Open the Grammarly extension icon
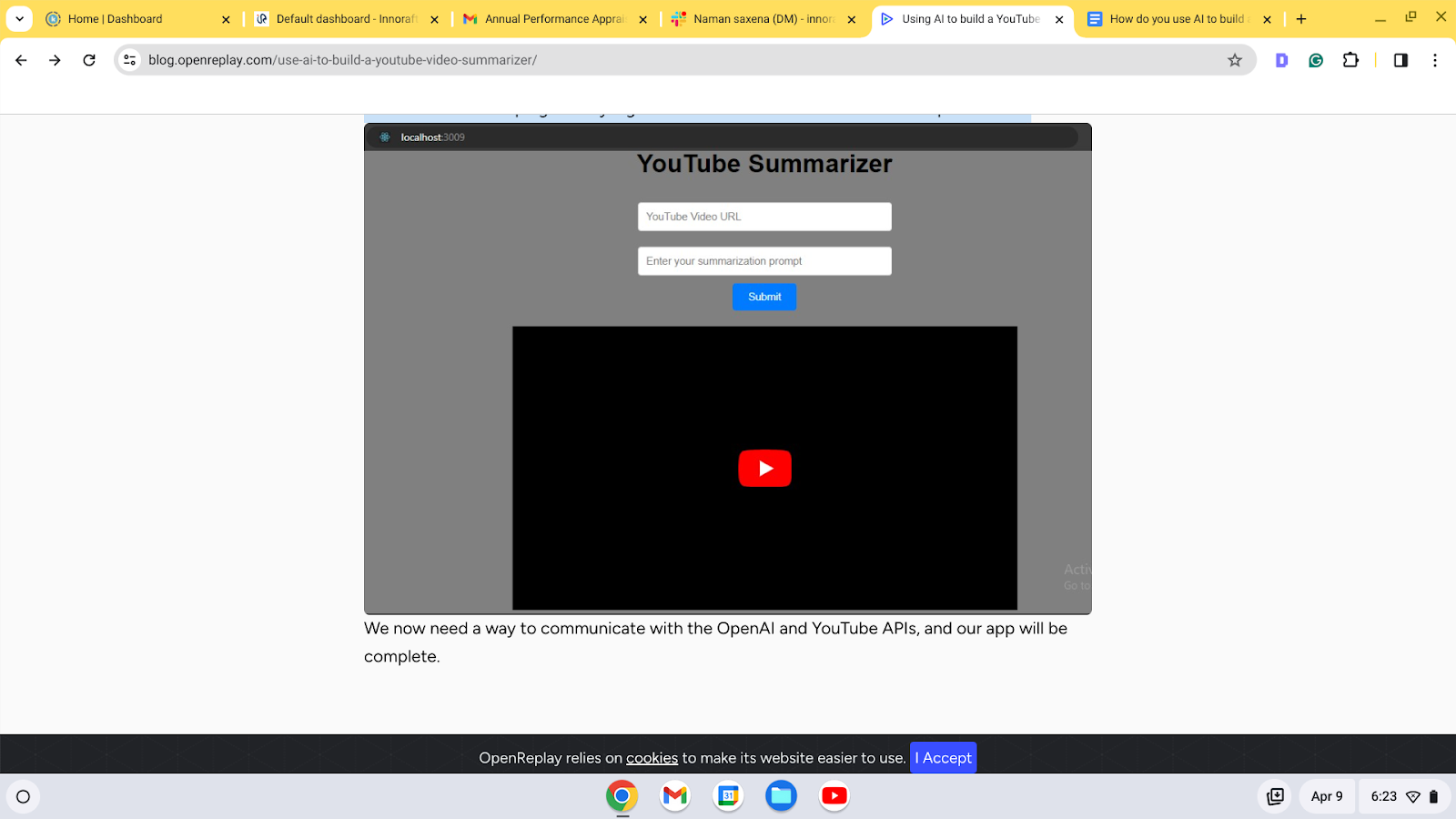Image resolution: width=1456 pixels, height=819 pixels. 1316,60
